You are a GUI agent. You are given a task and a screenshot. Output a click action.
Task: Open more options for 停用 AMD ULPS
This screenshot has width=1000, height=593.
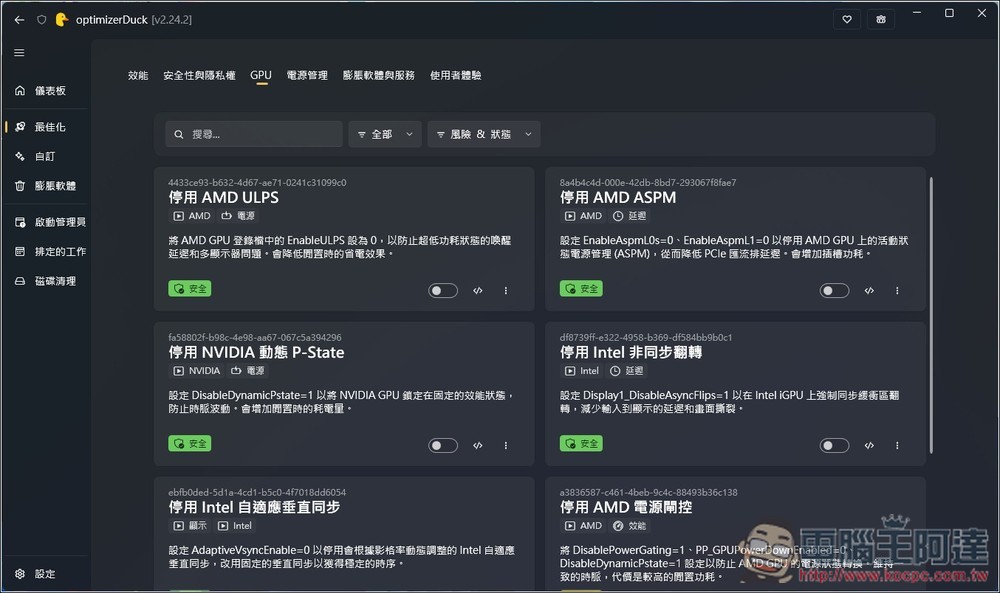(x=506, y=291)
